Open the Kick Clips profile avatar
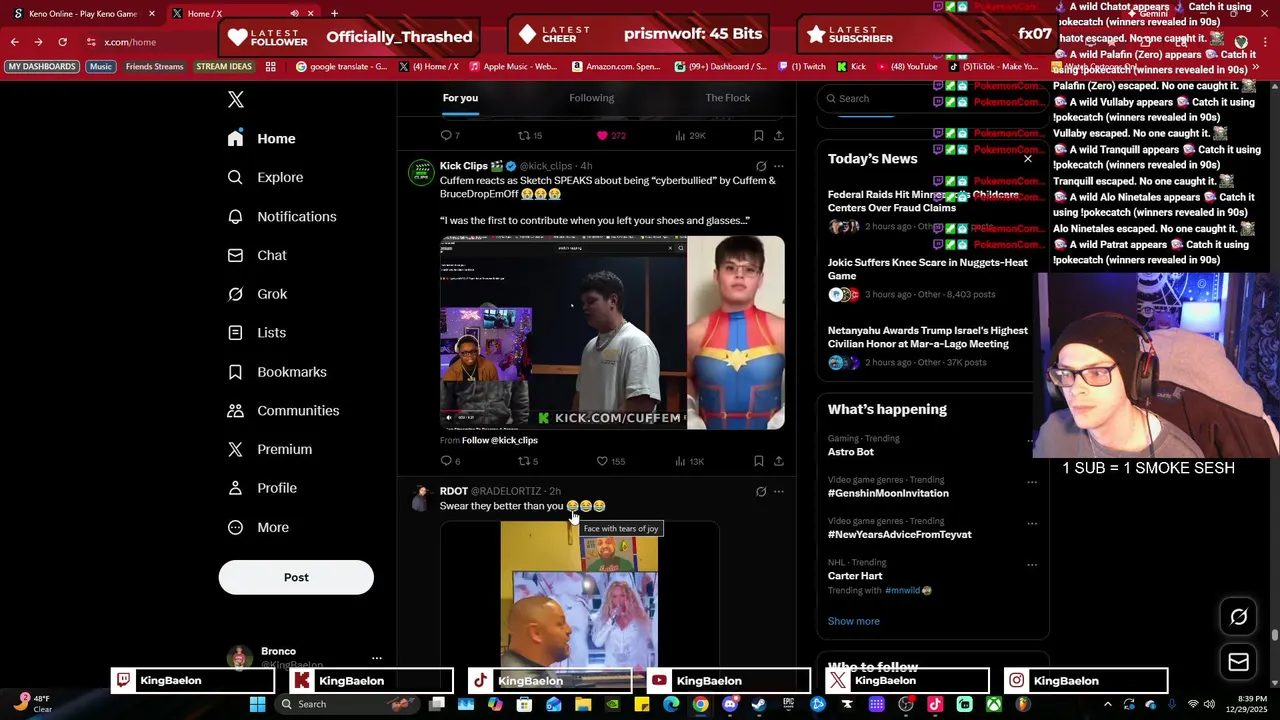 pyautogui.click(x=421, y=172)
